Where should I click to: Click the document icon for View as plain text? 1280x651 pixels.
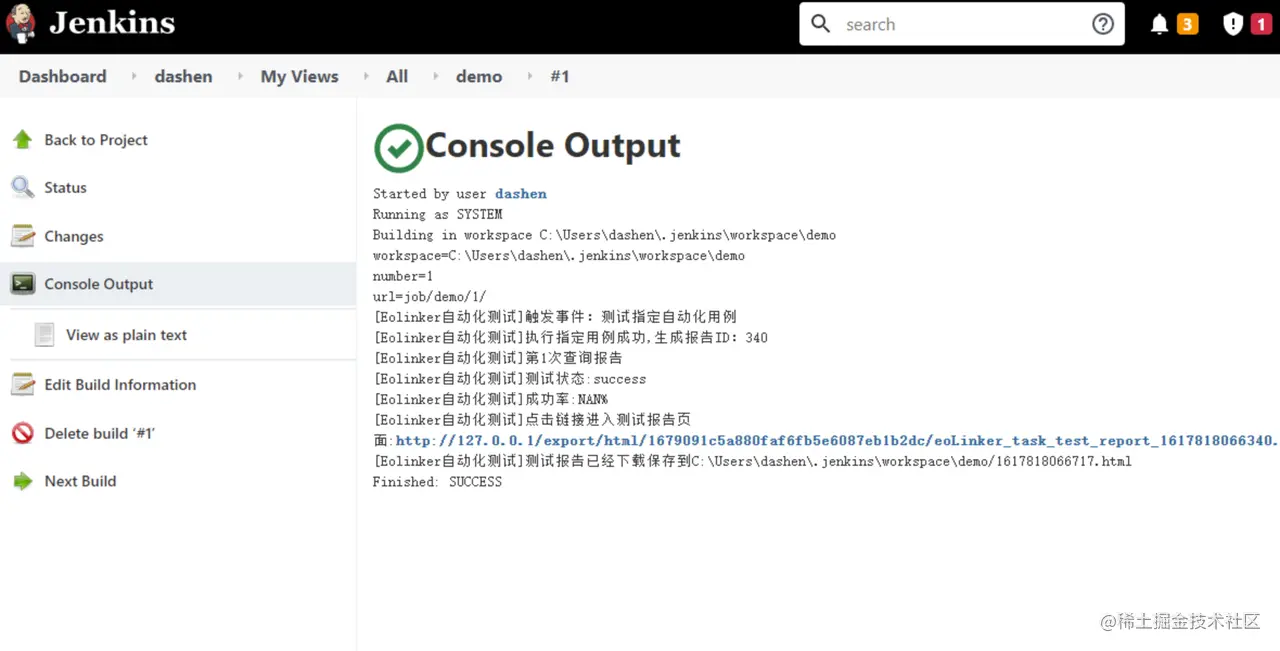[x=44, y=335]
